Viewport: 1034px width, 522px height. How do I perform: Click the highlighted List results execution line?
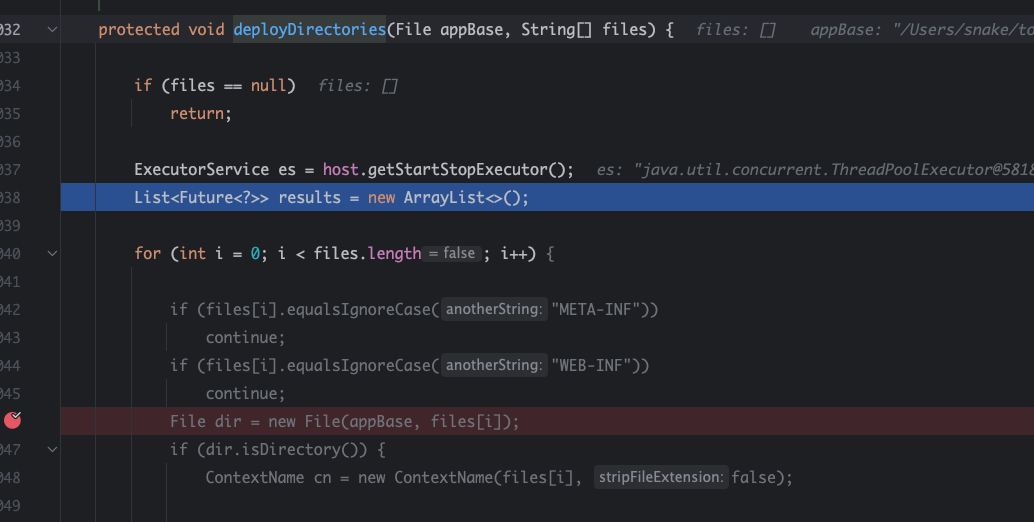tap(330, 198)
